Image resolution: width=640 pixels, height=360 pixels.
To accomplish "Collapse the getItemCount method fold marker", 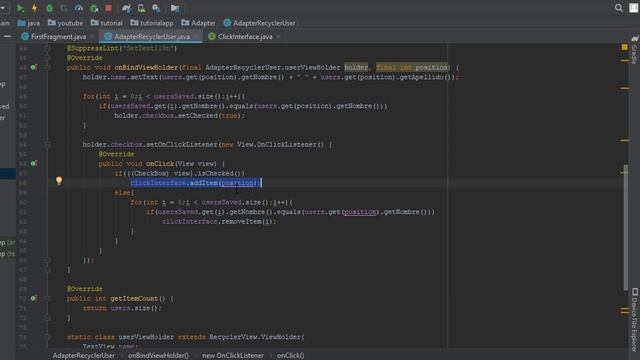I will [47, 298].
